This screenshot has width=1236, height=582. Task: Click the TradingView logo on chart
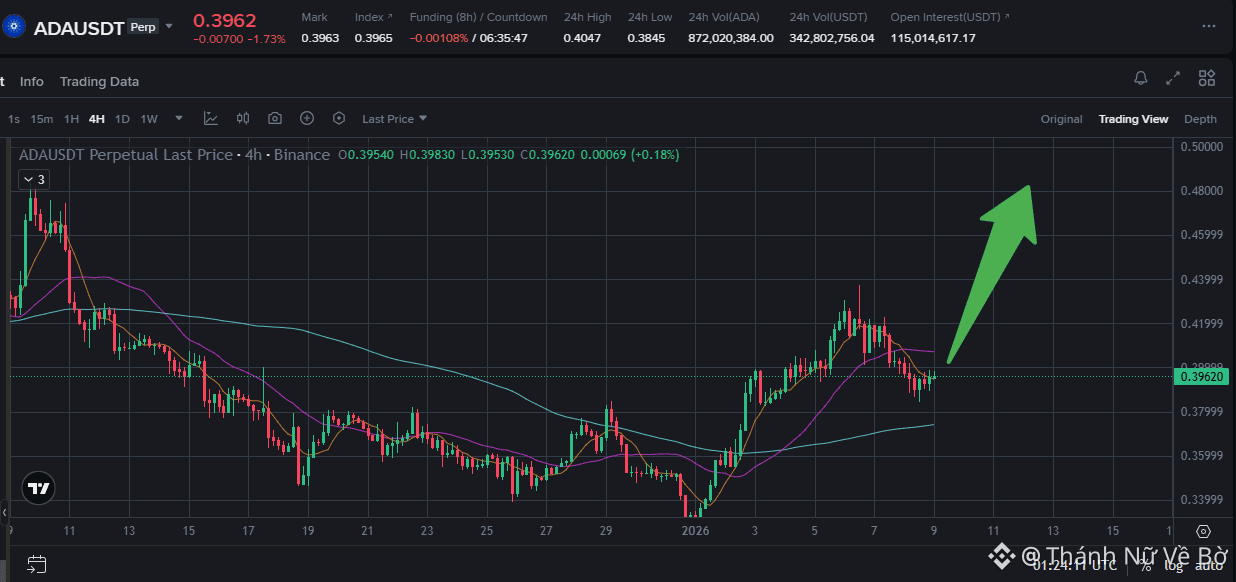pyautogui.click(x=38, y=488)
